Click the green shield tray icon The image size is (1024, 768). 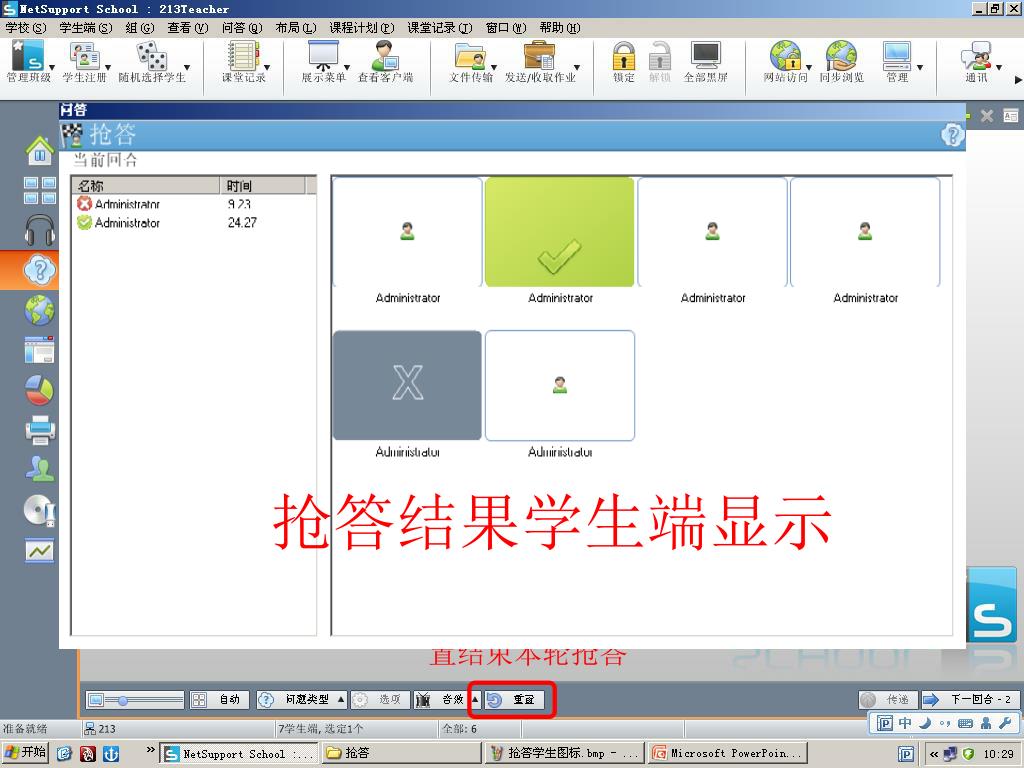(968, 754)
